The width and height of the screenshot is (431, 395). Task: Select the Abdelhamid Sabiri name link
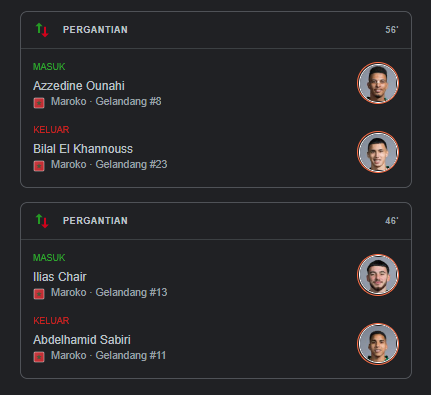[x=82, y=340]
